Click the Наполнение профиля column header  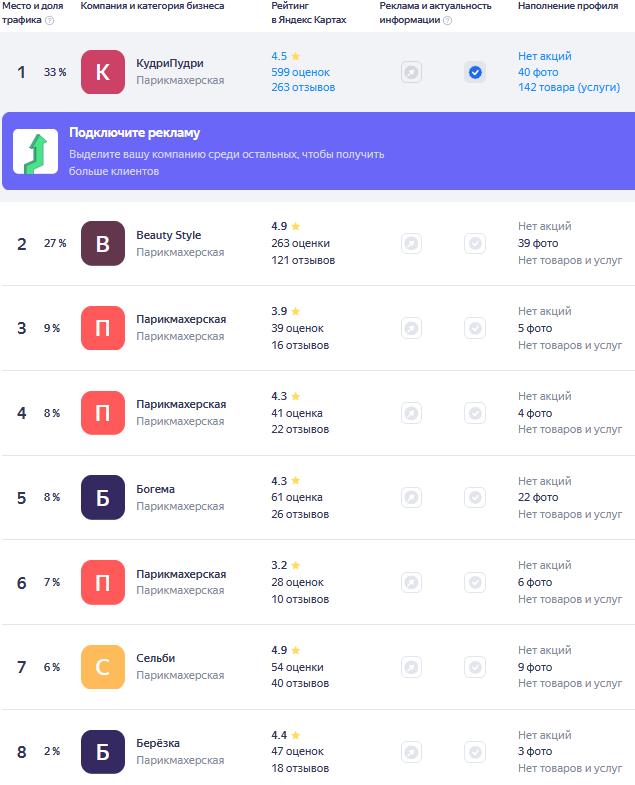pos(568,6)
